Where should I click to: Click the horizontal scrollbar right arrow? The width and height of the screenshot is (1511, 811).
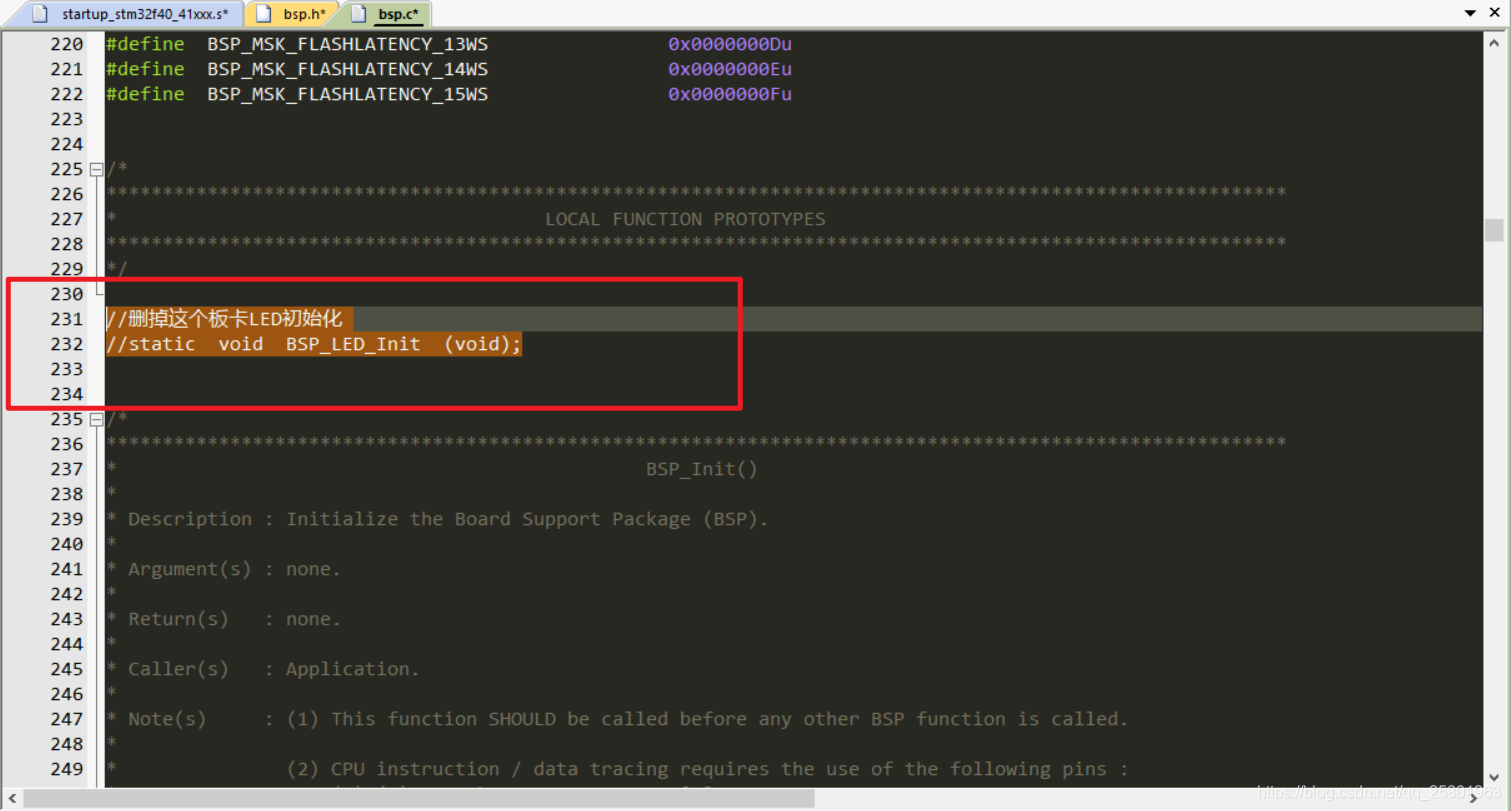tap(1474, 798)
